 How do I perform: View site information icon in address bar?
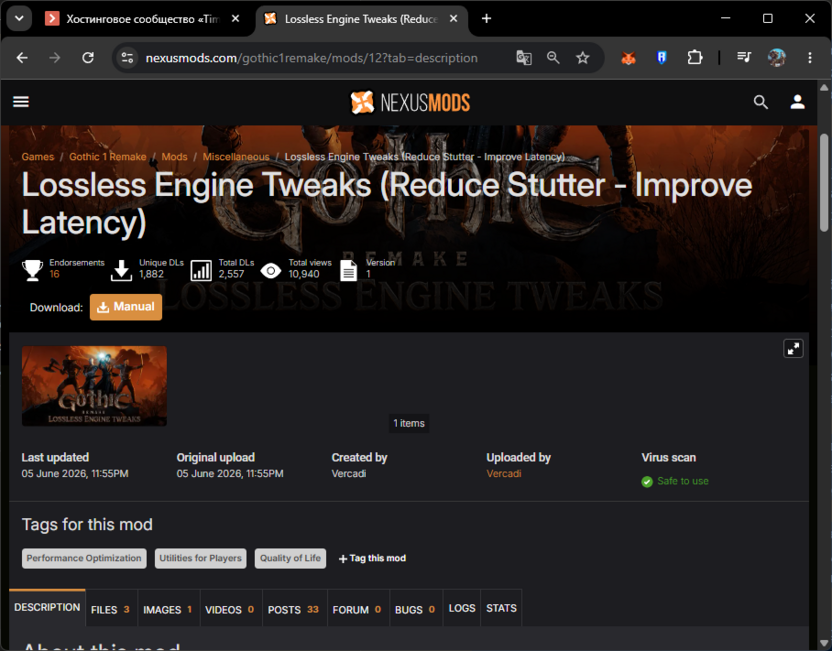(127, 58)
